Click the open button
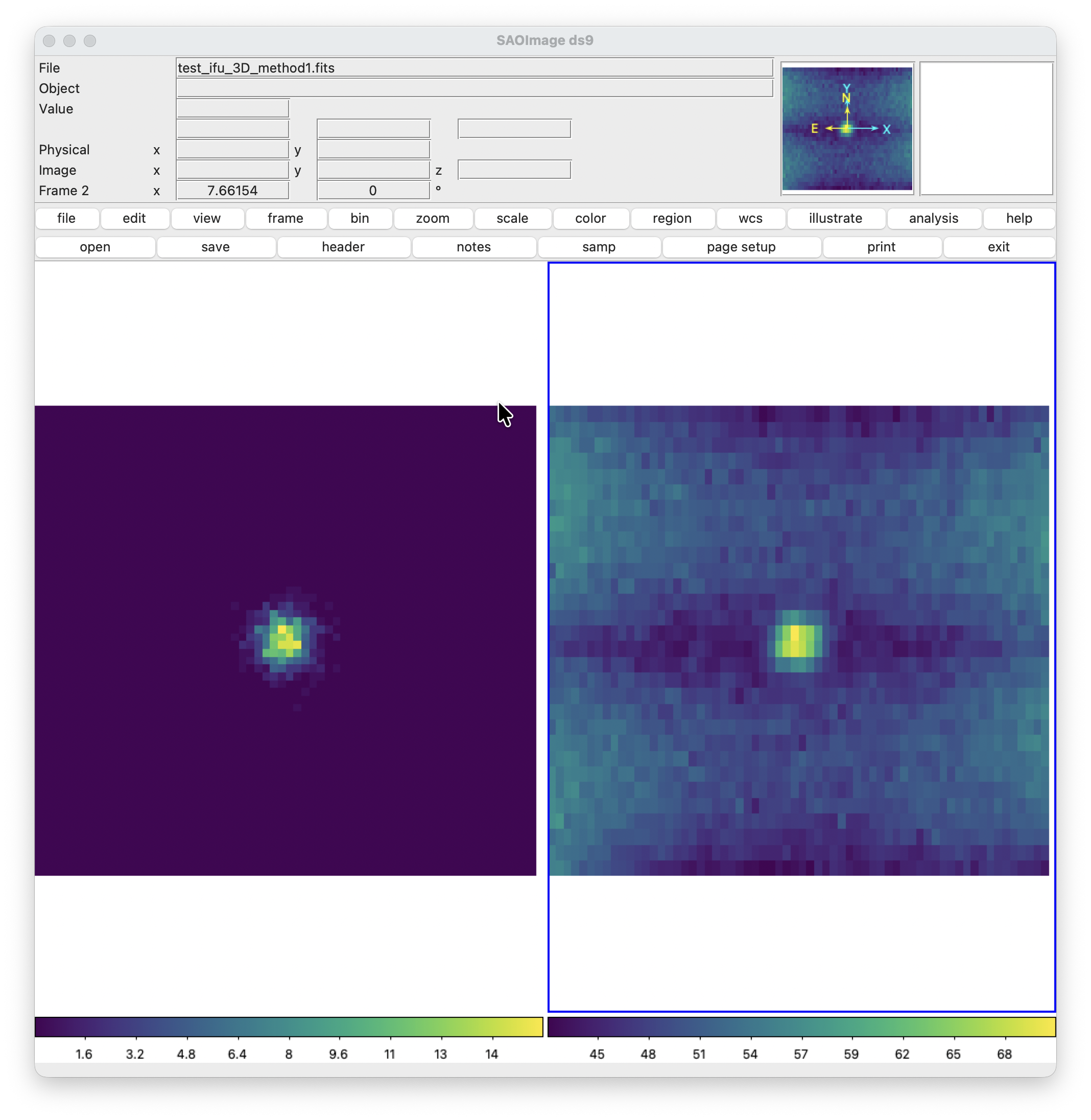The height and width of the screenshot is (1120, 1091). (95, 247)
